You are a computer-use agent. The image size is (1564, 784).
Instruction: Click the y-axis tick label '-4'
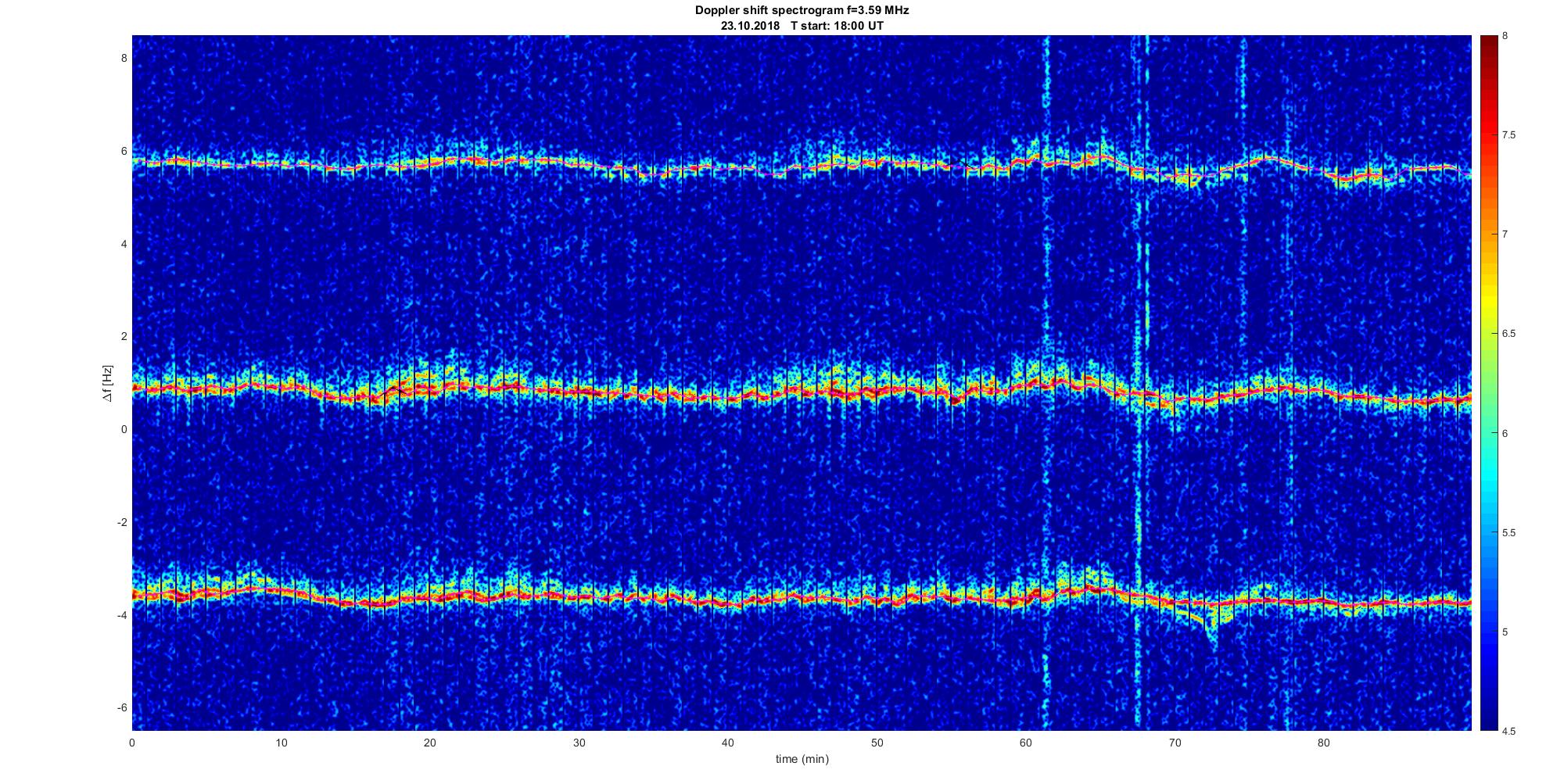tap(122, 615)
